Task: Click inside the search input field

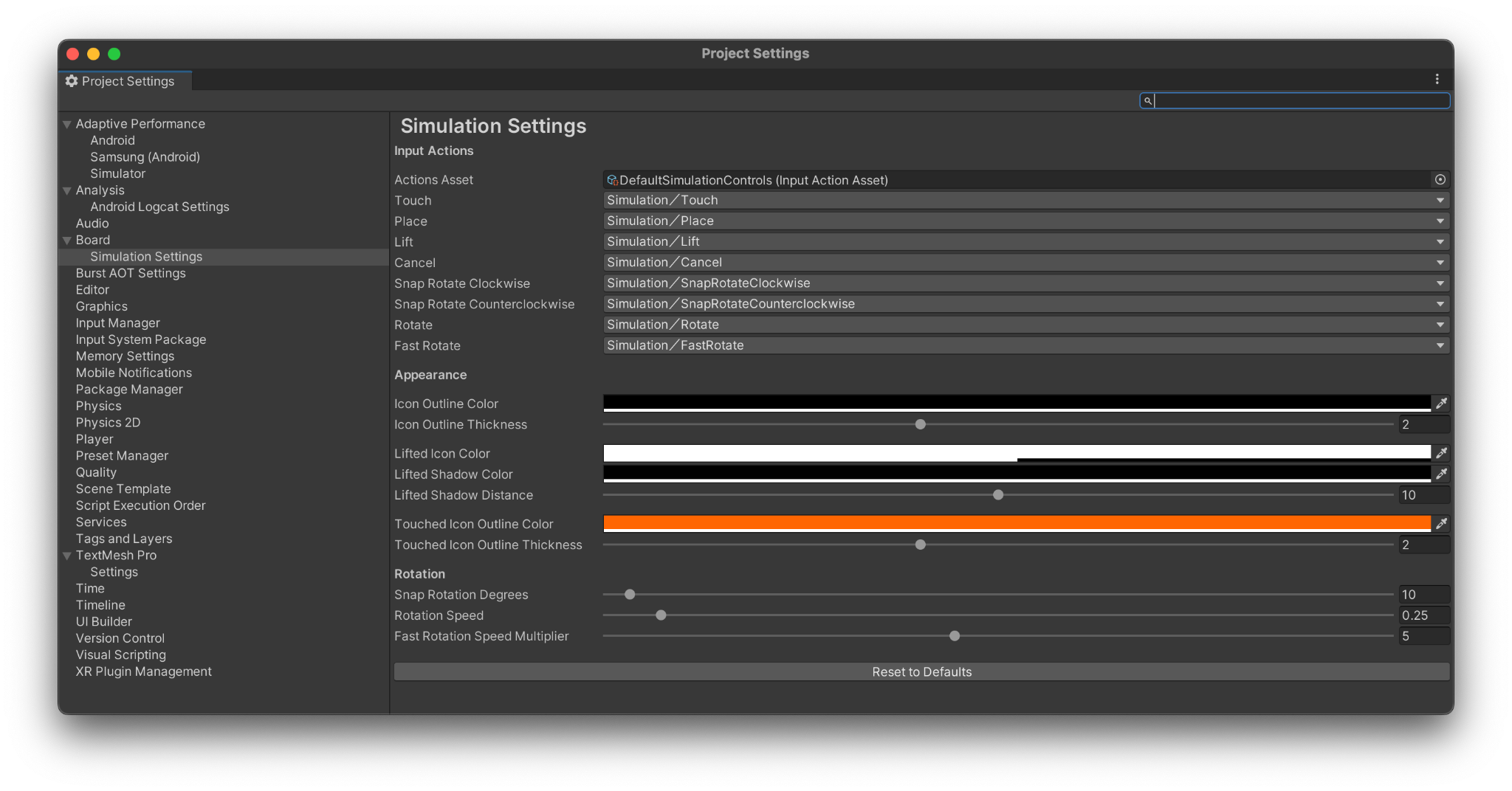Action: [x=1299, y=101]
